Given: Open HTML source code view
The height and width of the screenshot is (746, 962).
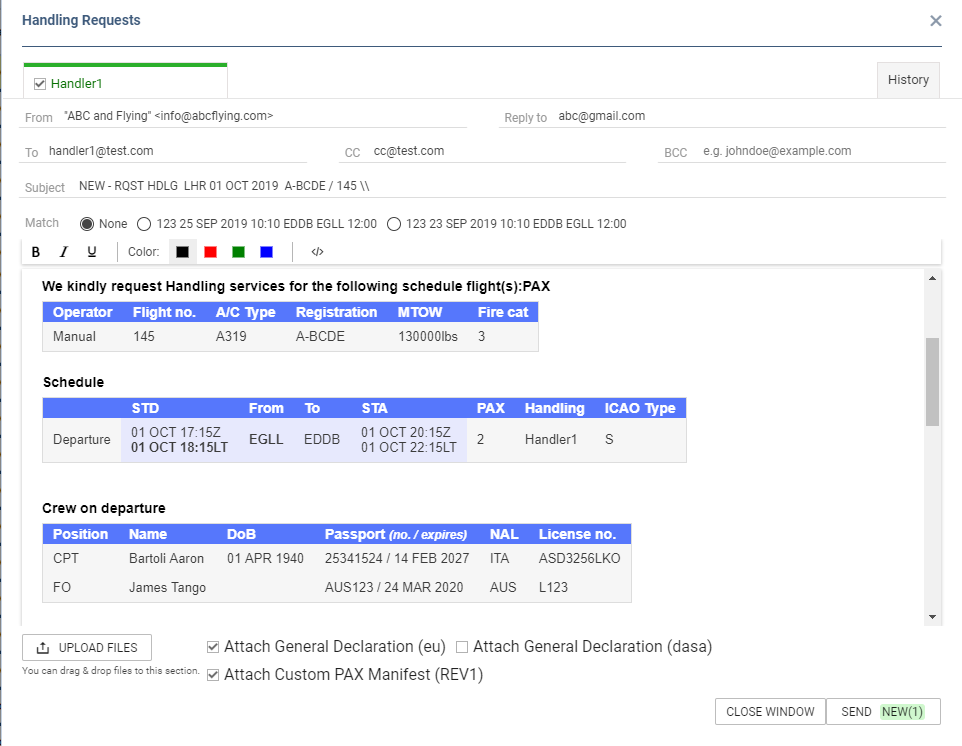Looking at the screenshot, I should (317, 252).
